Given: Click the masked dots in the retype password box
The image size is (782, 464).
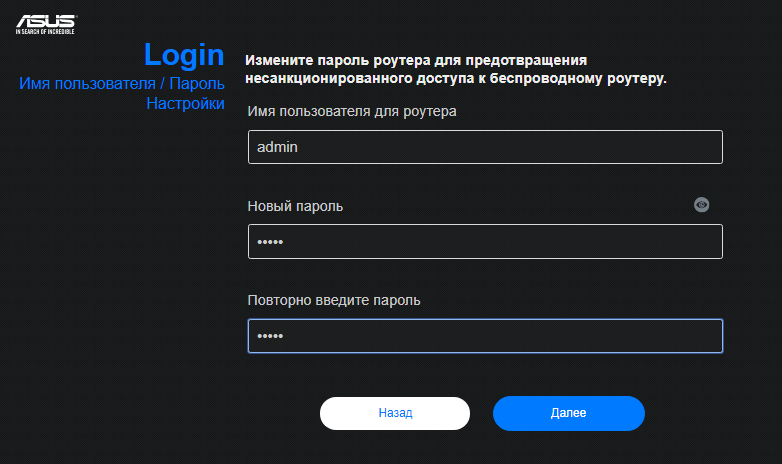Looking at the screenshot, I should click(270, 337).
